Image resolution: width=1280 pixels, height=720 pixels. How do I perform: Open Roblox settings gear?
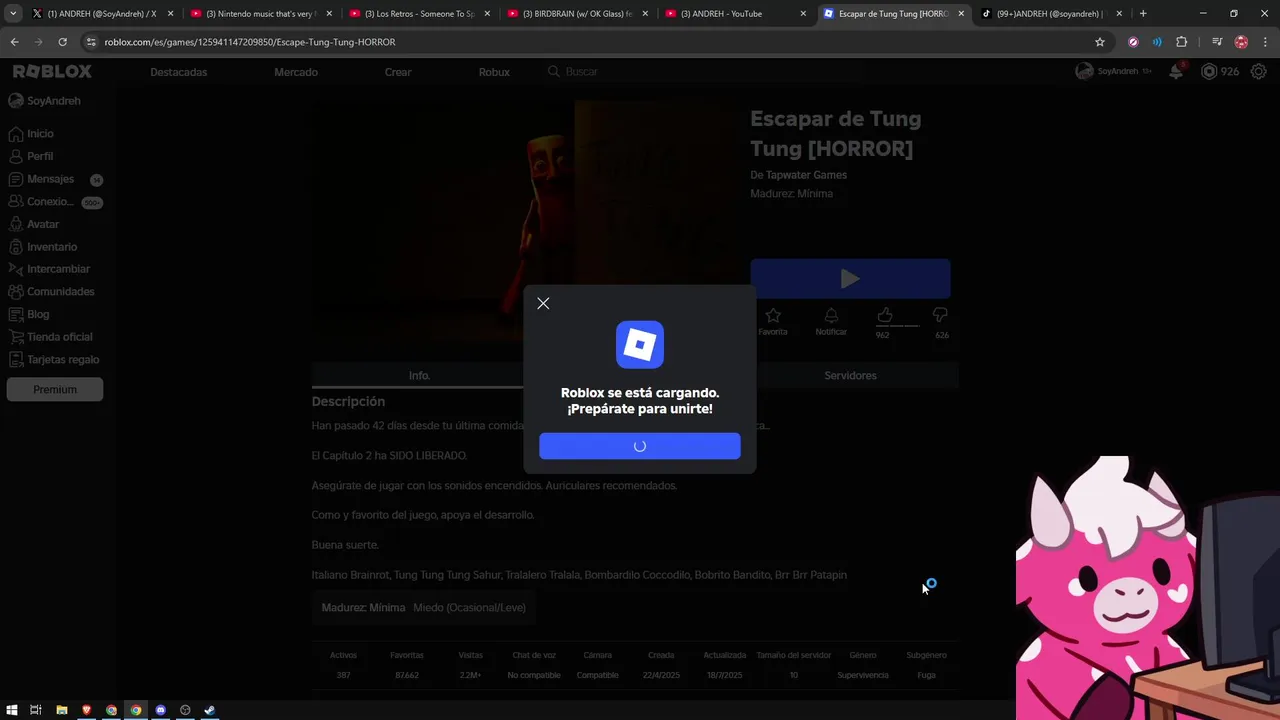pyautogui.click(x=1258, y=71)
